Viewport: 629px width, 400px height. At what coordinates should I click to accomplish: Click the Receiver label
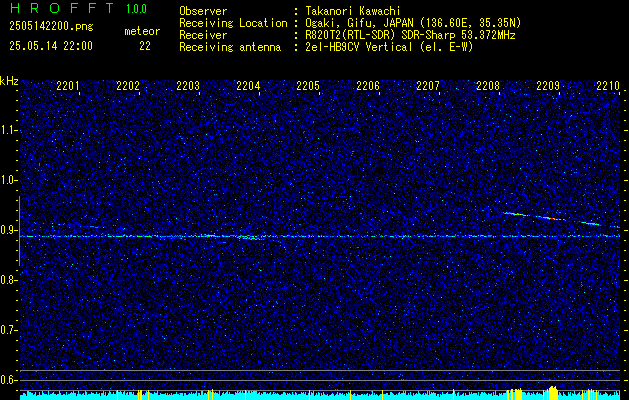[x=203, y=35]
